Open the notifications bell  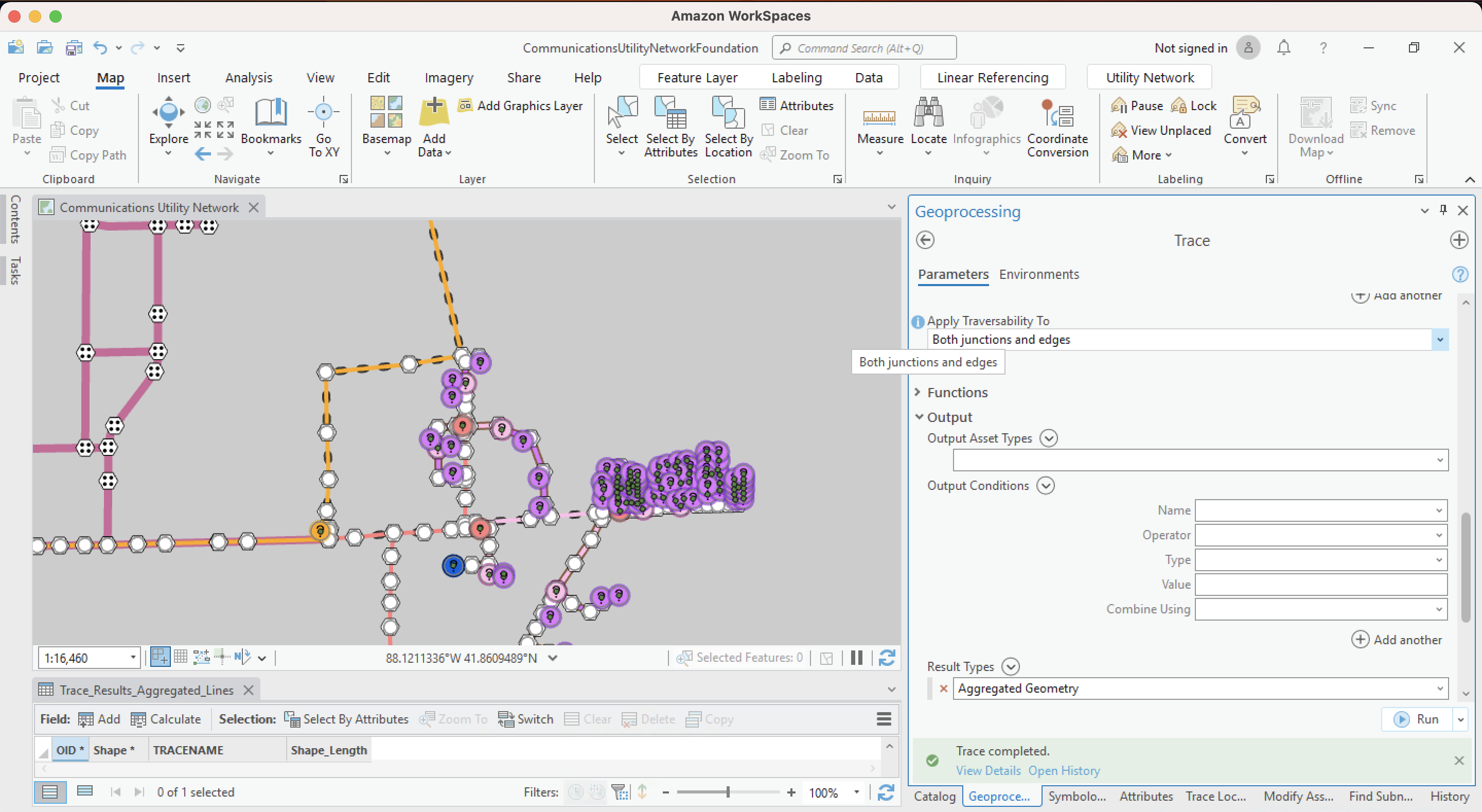coord(1283,48)
